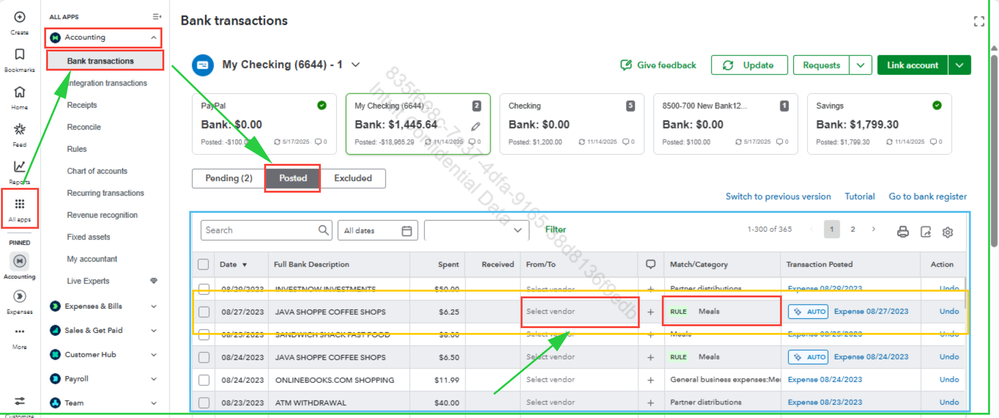The height and width of the screenshot is (418, 999).
Task: Open the All dates picker
Action: pos(377,231)
